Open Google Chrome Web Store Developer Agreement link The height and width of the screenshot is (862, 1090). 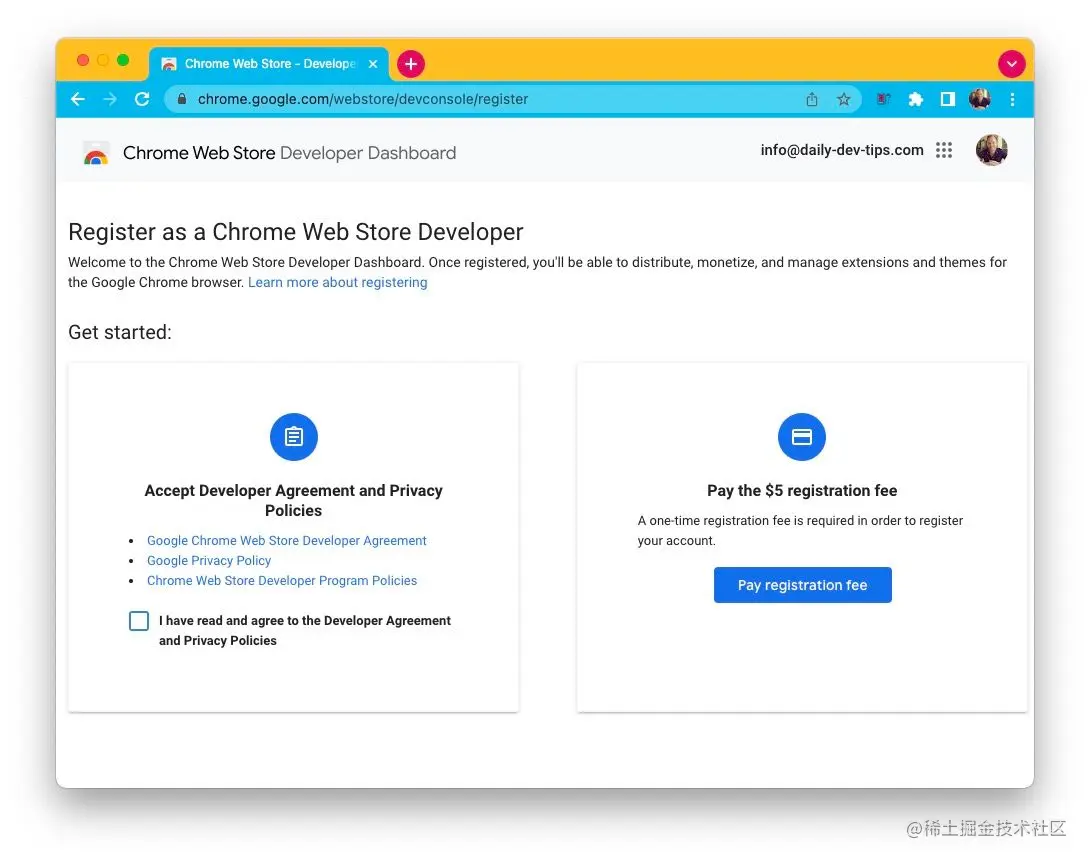pyautogui.click(x=286, y=540)
